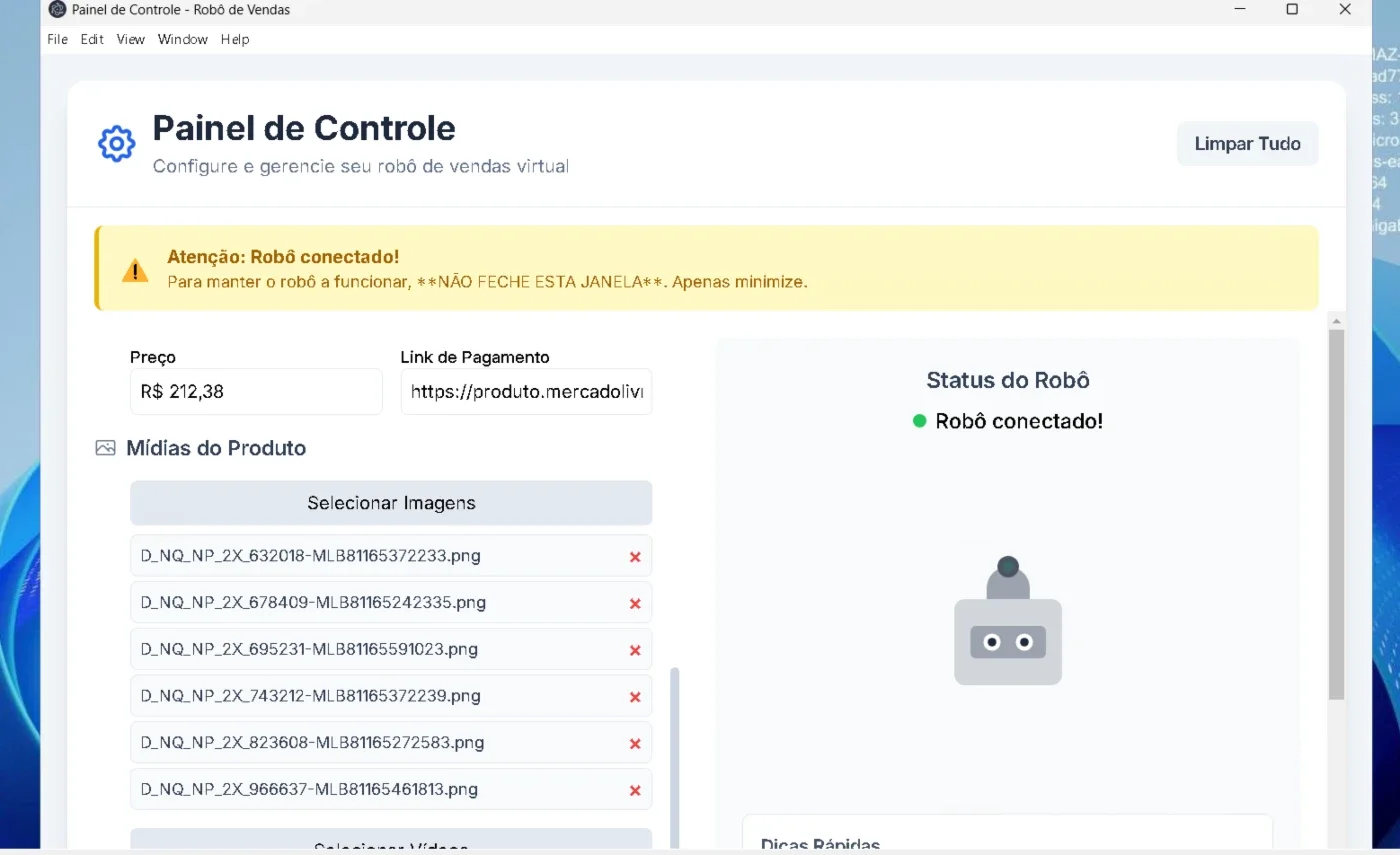
Task: Click the warning triangle icon in alert banner
Action: [135, 270]
